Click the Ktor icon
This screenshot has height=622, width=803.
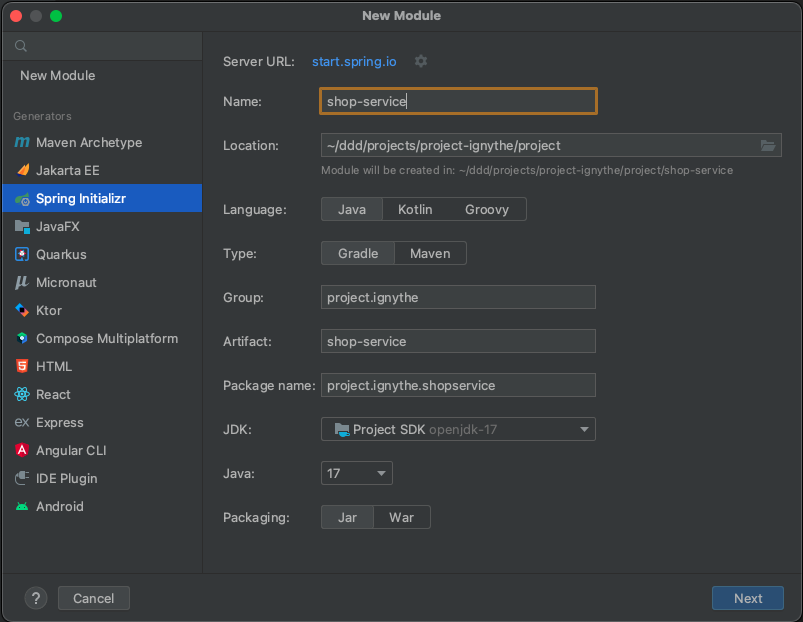22,310
